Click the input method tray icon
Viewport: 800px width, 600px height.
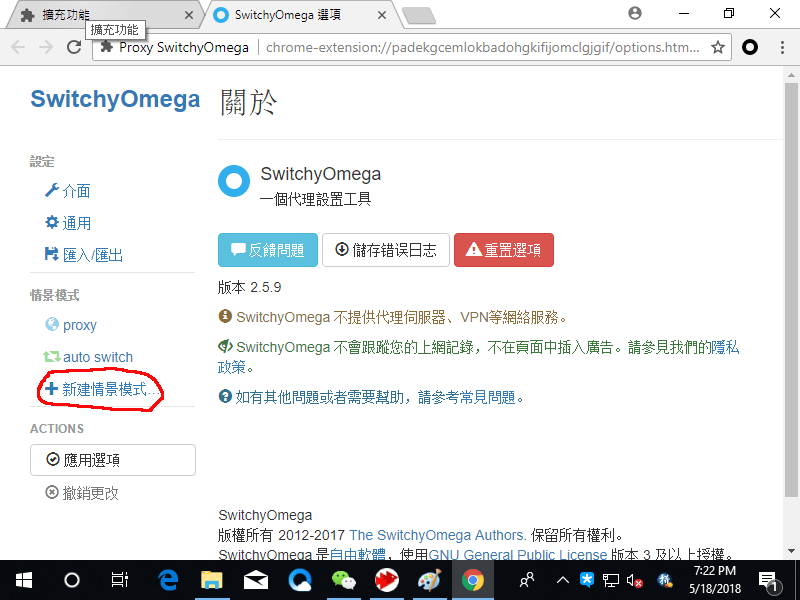[x=664, y=580]
